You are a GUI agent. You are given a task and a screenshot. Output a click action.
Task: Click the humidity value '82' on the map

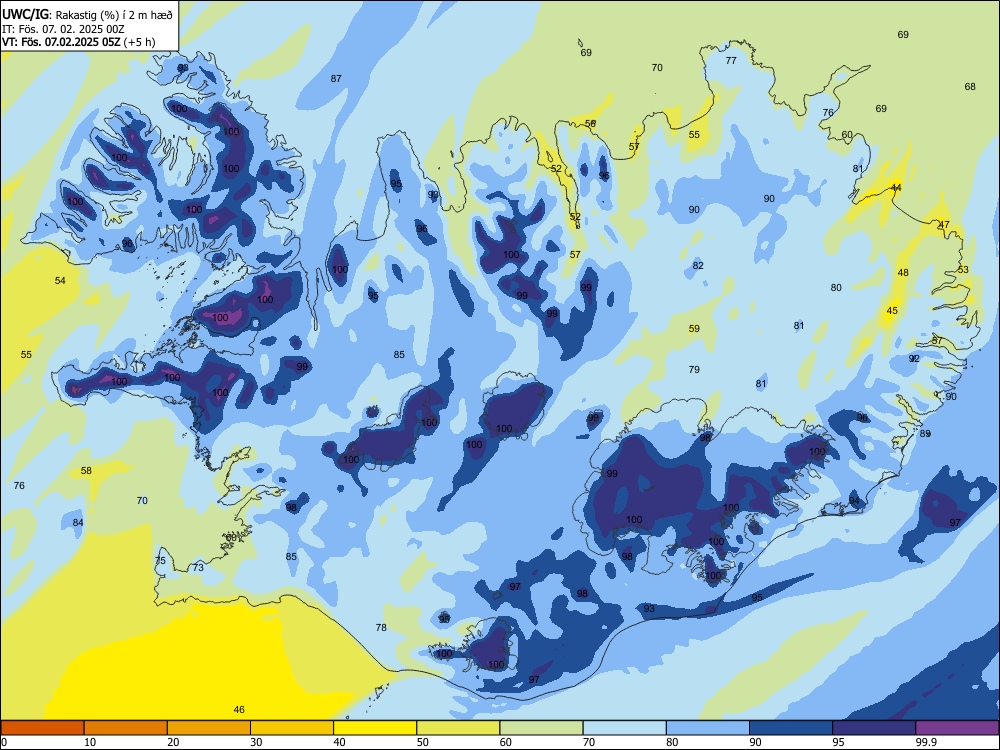point(698,265)
